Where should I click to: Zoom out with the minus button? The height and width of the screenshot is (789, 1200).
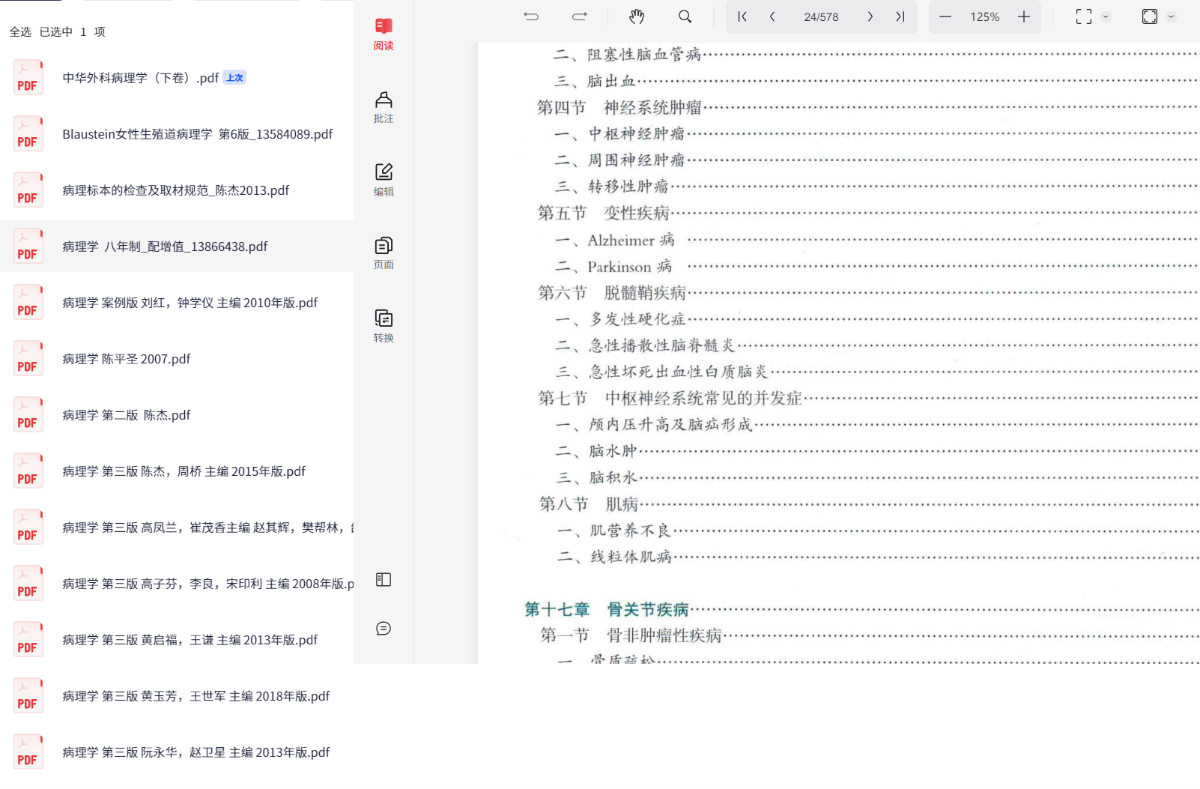[x=946, y=17]
